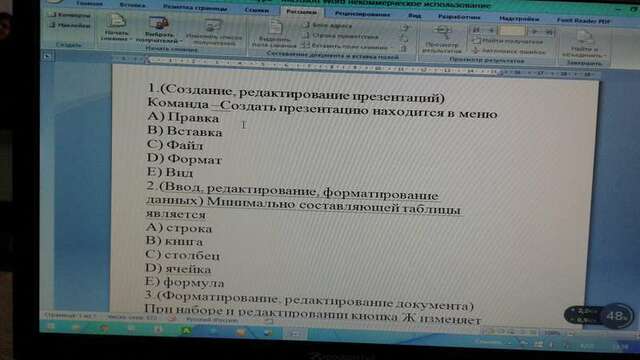Click the answer line 'A) Правка'
Screen dimensions: 640x360
[x=183, y=117]
